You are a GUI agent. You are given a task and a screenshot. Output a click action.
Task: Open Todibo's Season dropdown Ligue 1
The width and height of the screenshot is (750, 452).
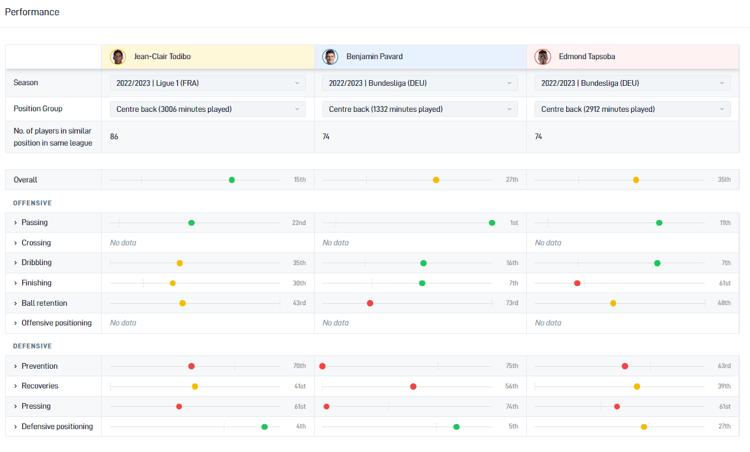207,83
